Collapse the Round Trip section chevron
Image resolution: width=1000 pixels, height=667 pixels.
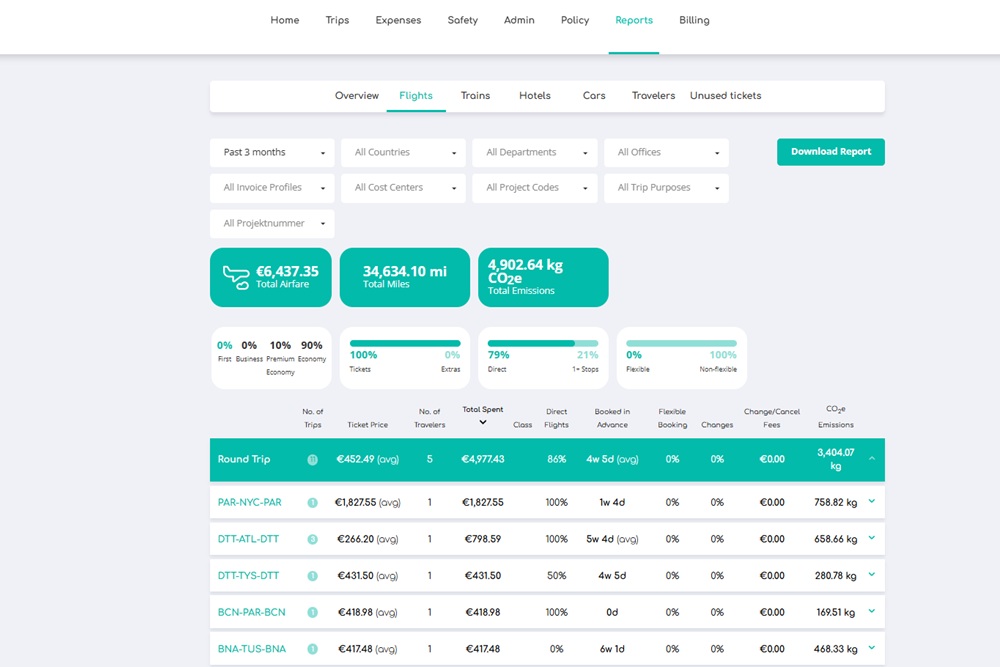tap(871, 458)
